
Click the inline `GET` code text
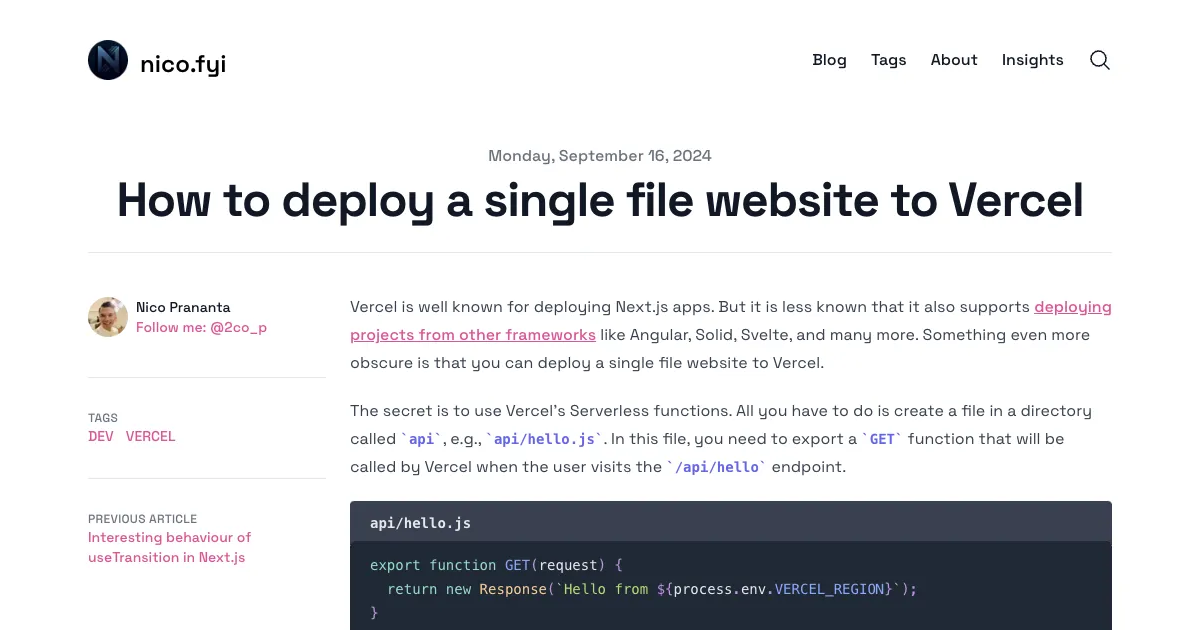tap(882, 439)
